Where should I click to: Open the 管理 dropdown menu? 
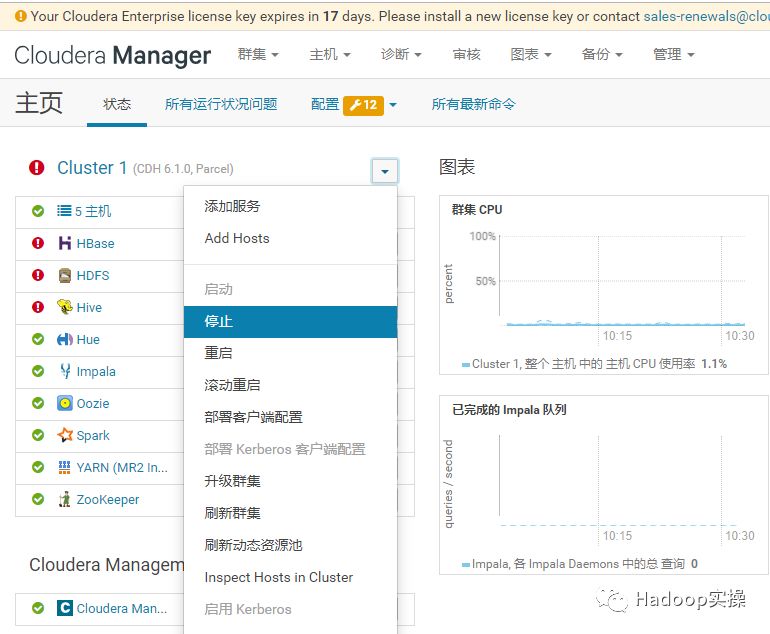point(673,54)
